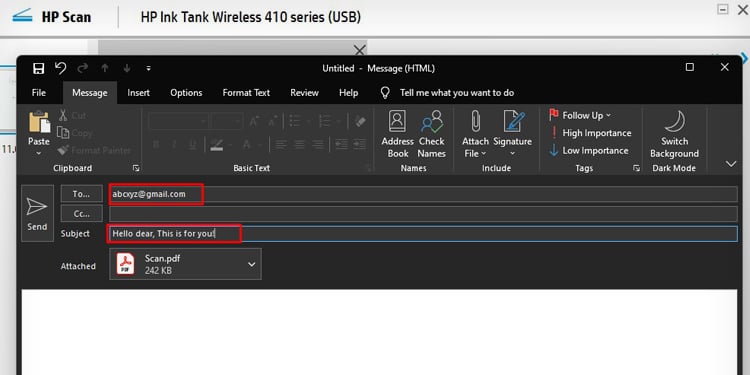The image size is (750, 375).
Task: Click the HP Scan logo icon
Action: (x=22, y=16)
